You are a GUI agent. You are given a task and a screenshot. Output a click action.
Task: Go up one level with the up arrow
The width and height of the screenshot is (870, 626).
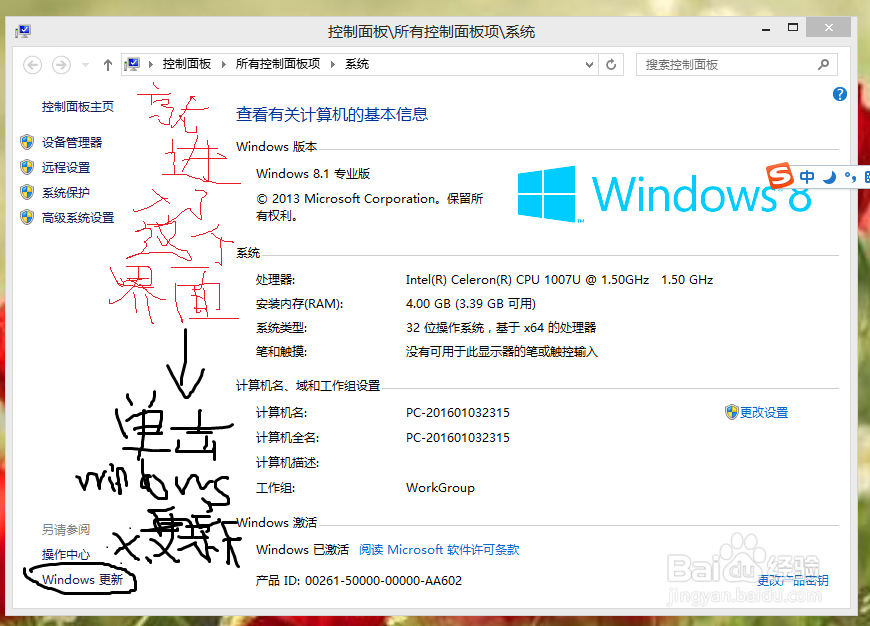pos(108,65)
